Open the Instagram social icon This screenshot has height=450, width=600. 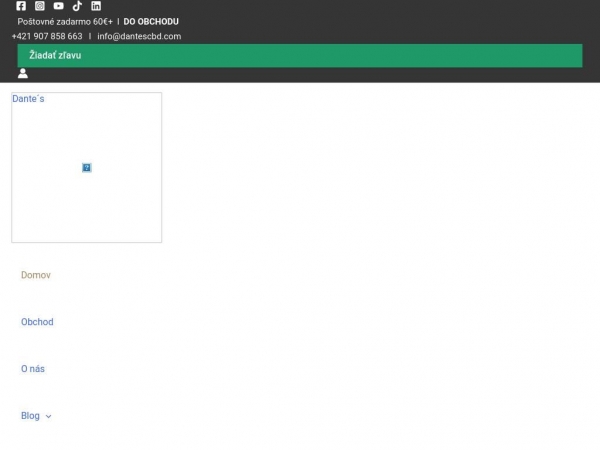[40, 6]
